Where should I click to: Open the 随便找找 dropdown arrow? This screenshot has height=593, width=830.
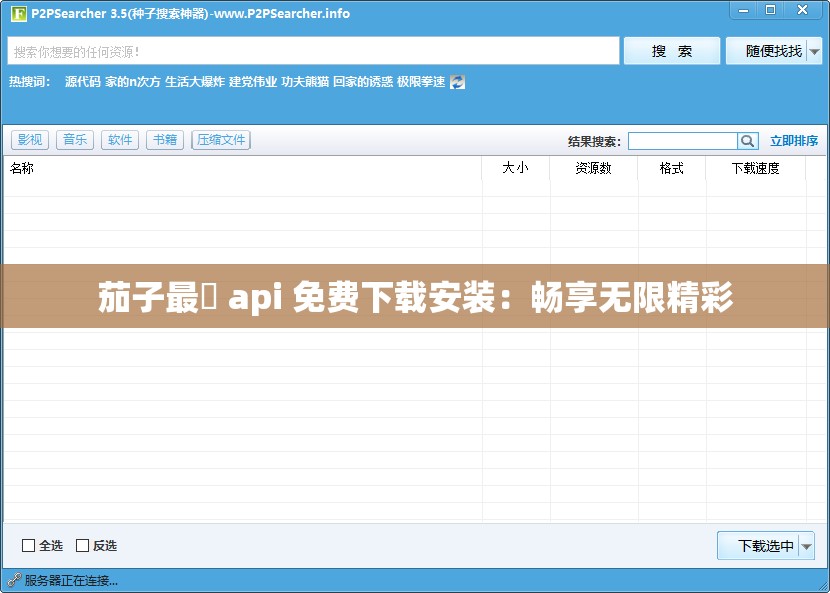(815, 52)
